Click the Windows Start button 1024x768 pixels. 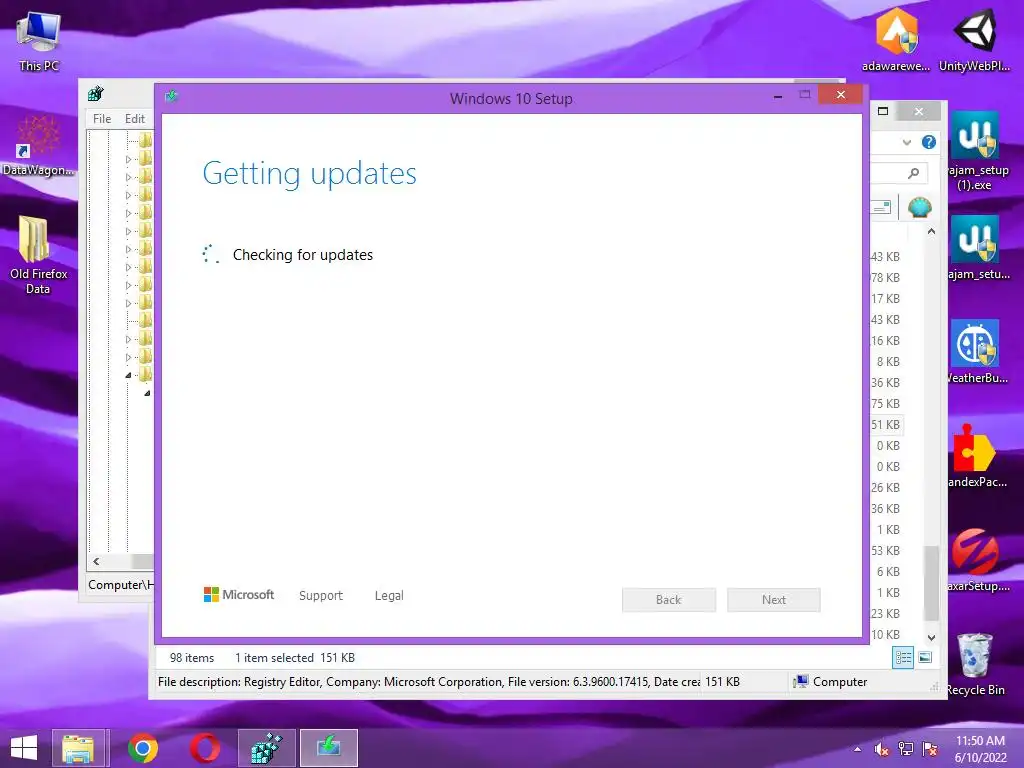(x=24, y=748)
